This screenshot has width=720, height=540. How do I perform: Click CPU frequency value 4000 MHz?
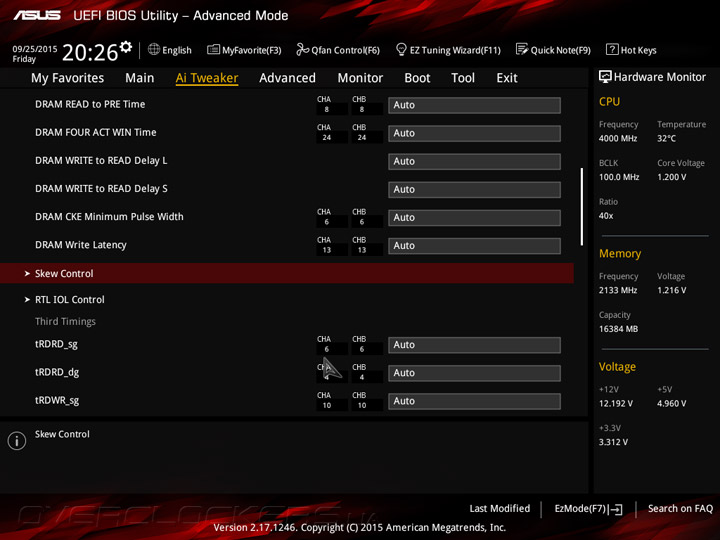pos(618,138)
